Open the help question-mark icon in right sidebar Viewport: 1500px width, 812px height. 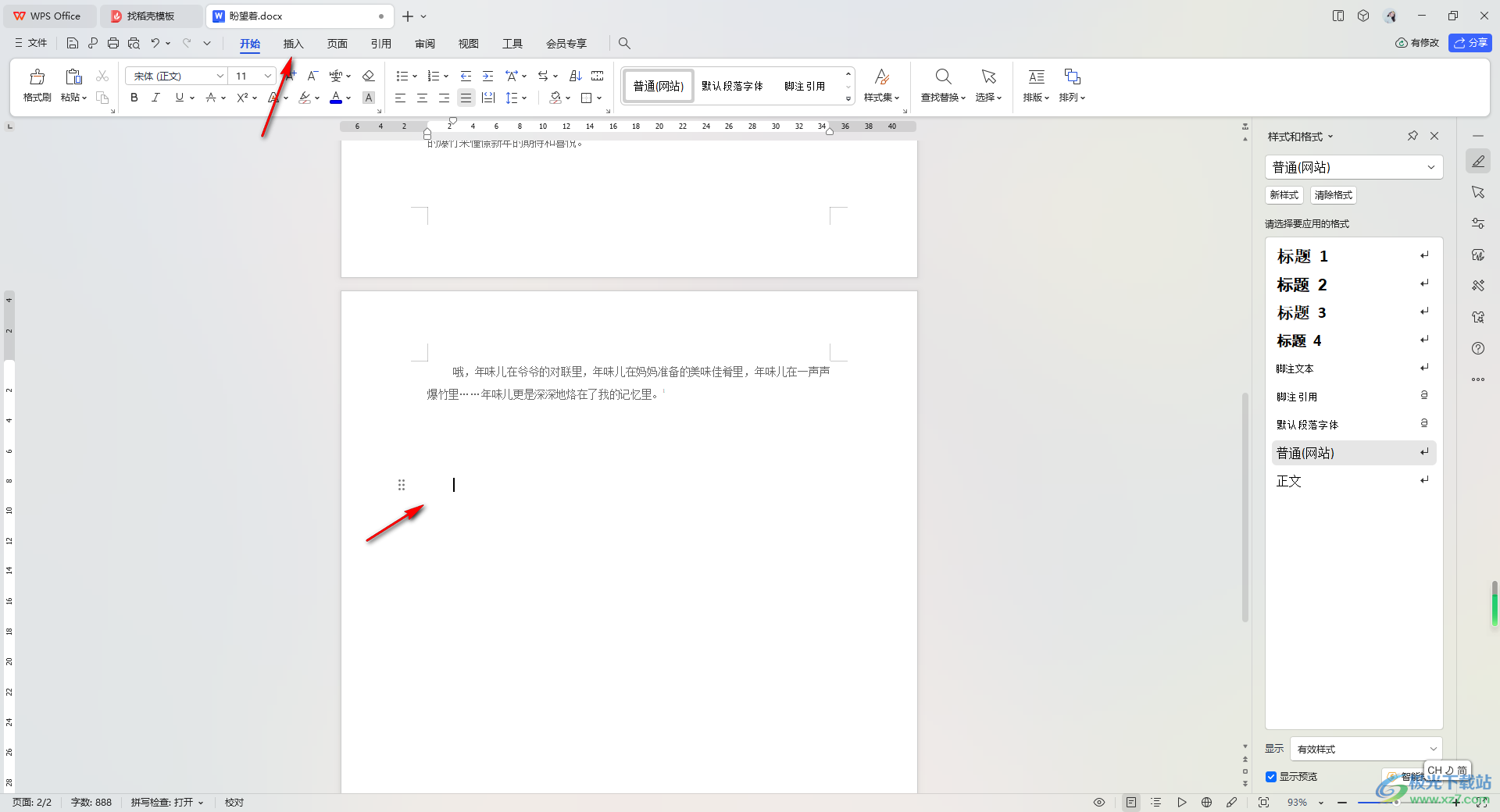1478,348
